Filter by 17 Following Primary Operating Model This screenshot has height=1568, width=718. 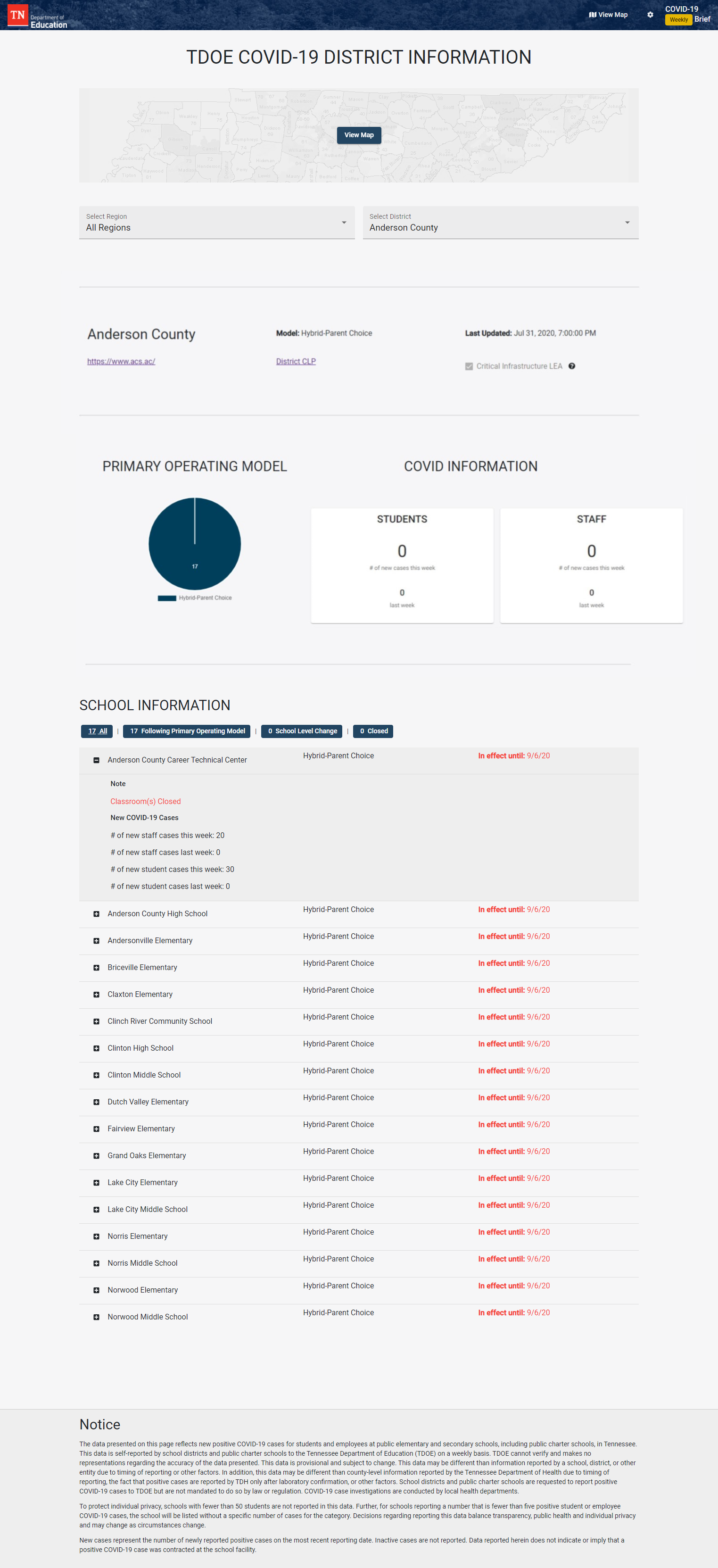tap(187, 731)
